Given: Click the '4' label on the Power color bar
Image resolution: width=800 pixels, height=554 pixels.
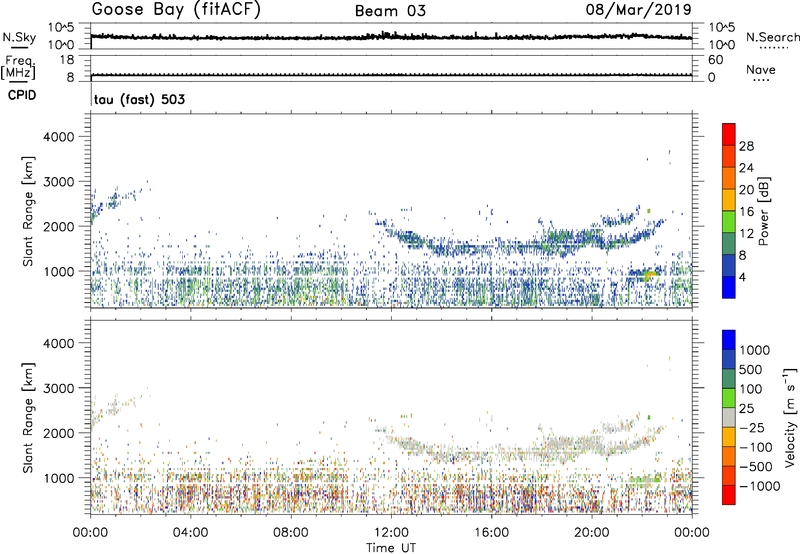Looking at the screenshot, I should tap(743, 278).
